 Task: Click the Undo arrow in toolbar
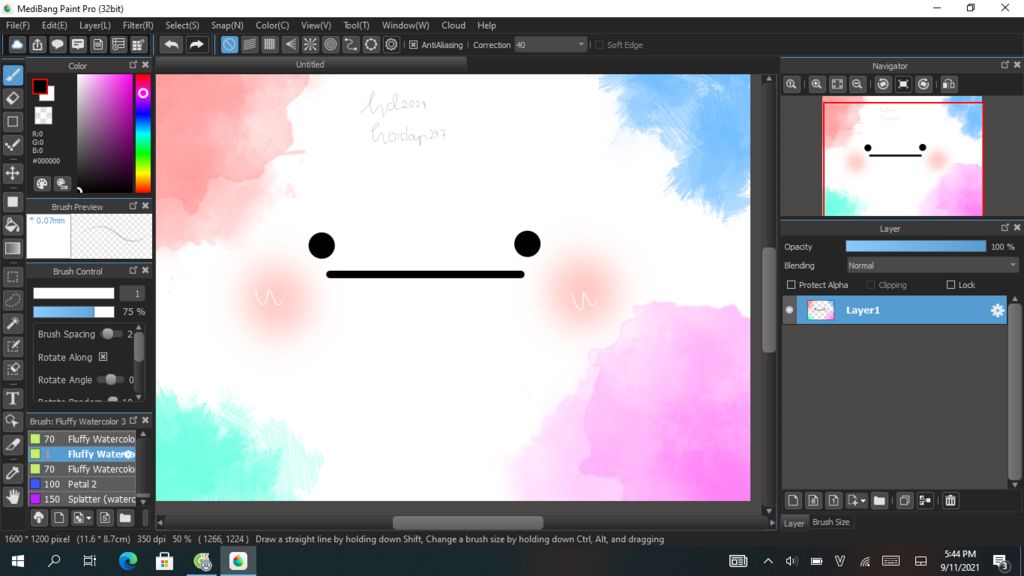coord(172,44)
